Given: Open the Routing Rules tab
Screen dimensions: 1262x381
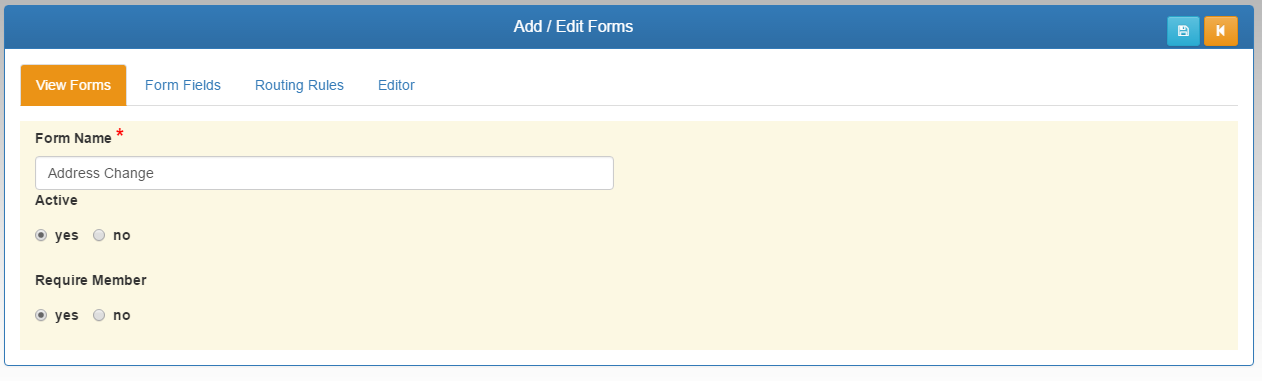Looking at the screenshot, I should [x=299, y=85].
